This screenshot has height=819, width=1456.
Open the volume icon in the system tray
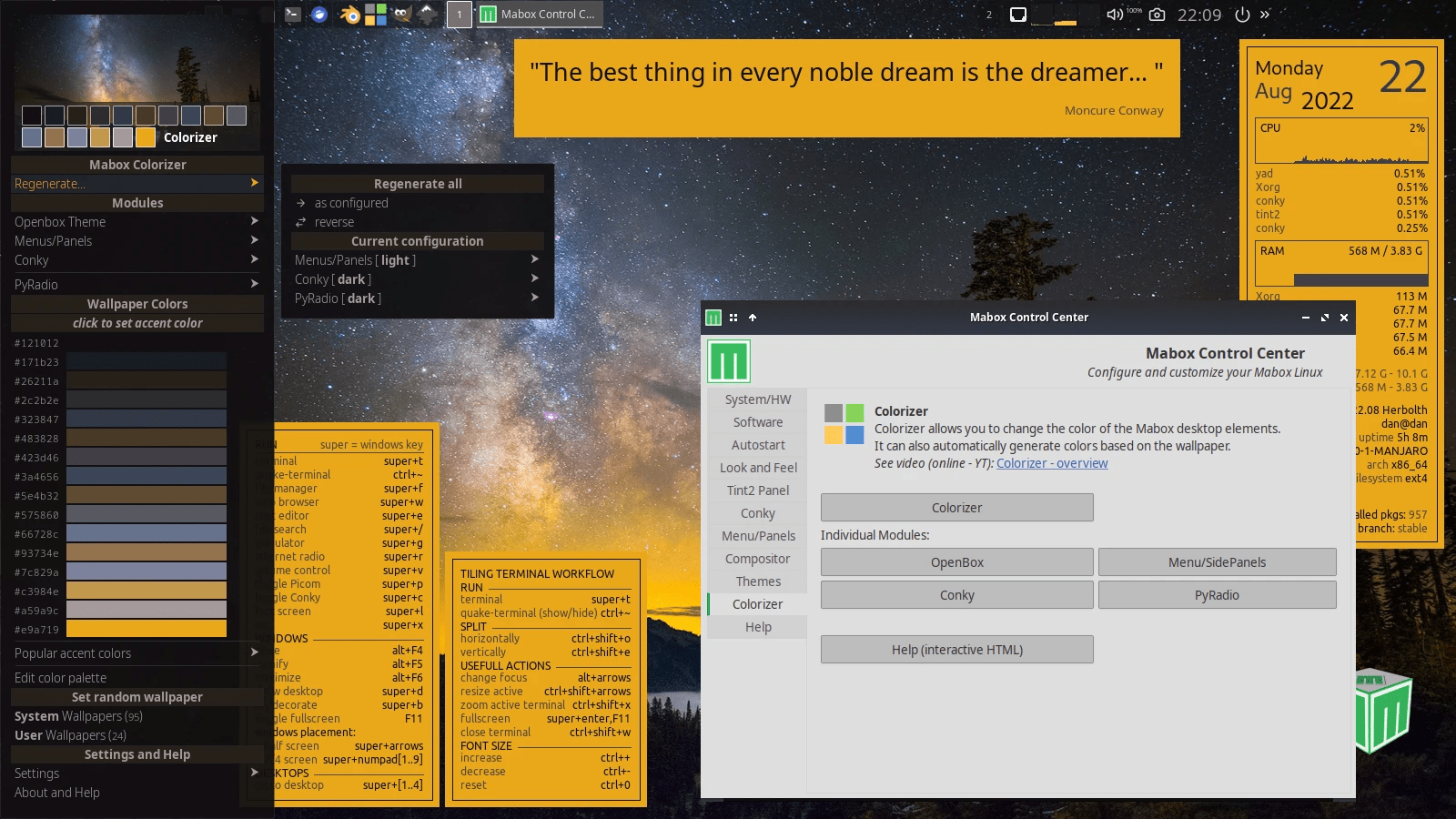pos(1112,15)
